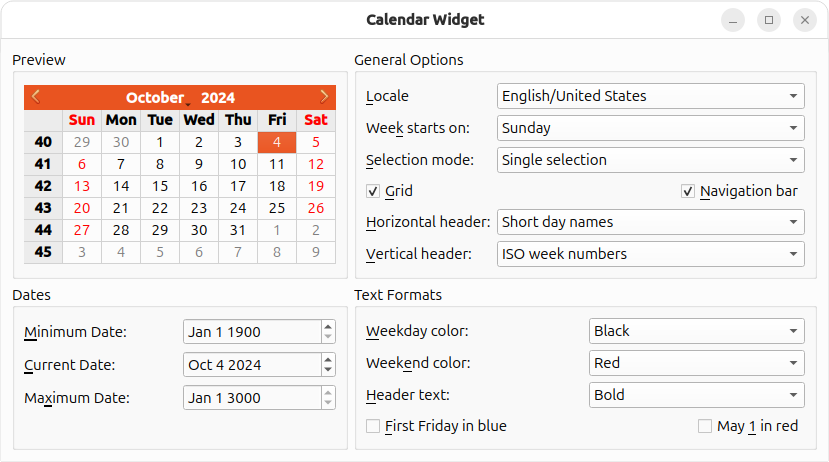Screen dimensions: 829x462
Task: Disable the Navigation bar checkbox
Action: click(x=688, y=191)
